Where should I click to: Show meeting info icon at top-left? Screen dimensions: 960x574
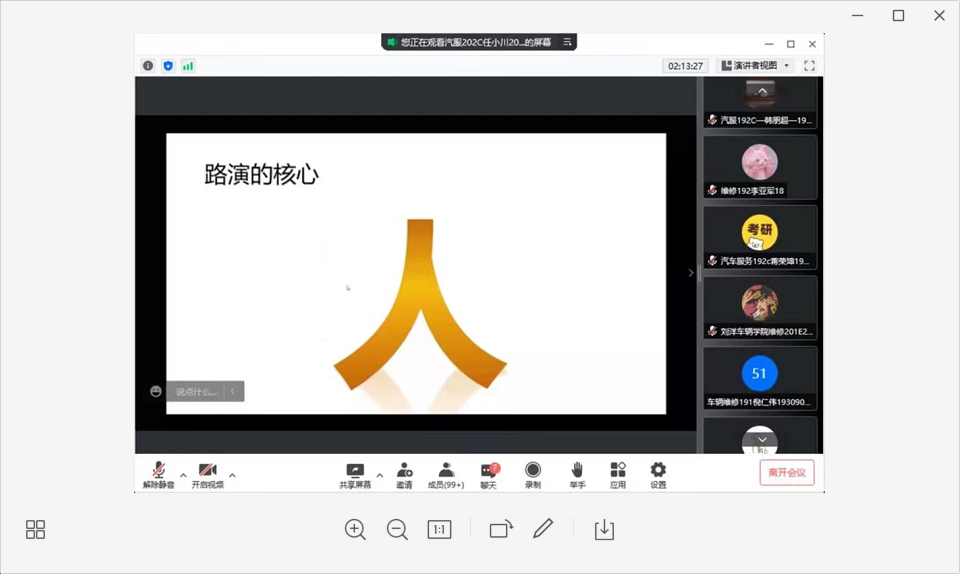click(148, 66)
